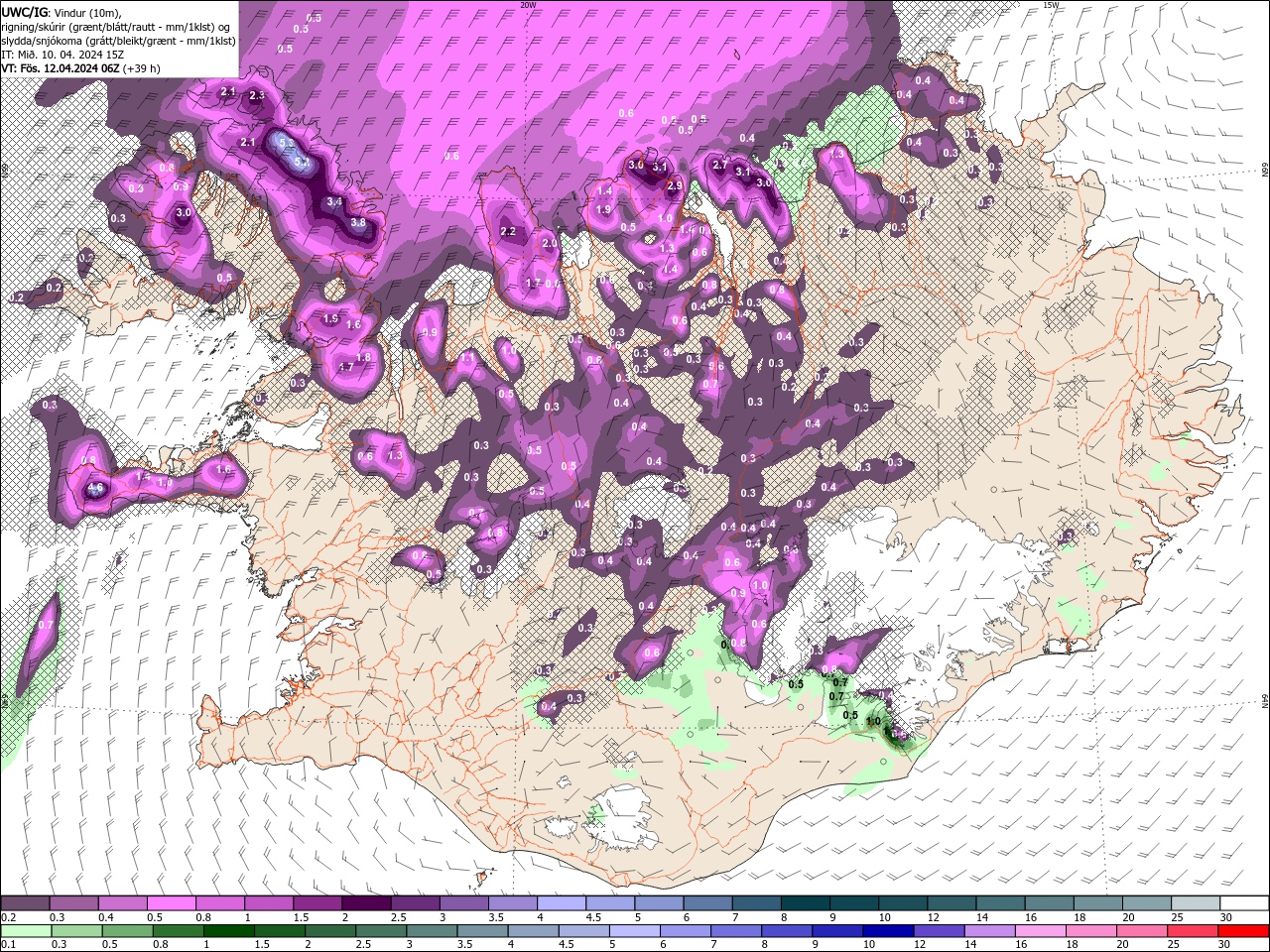Image resolution: width=1270 pixels, height=952 pixels.
Task: Click the deep blue rain-scale swatch between 10 and 12
Action: click(x=890, y=931)
